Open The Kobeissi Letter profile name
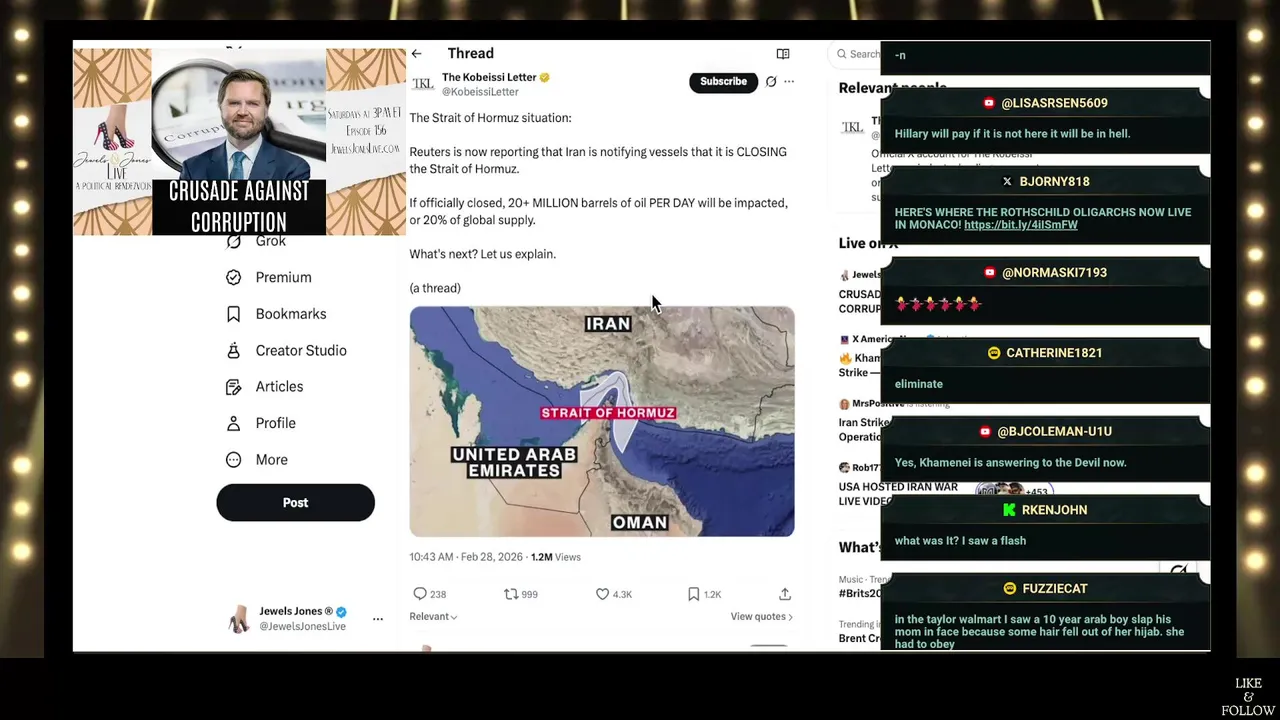The image size is (1280, 720). click(x=490, y=77)
